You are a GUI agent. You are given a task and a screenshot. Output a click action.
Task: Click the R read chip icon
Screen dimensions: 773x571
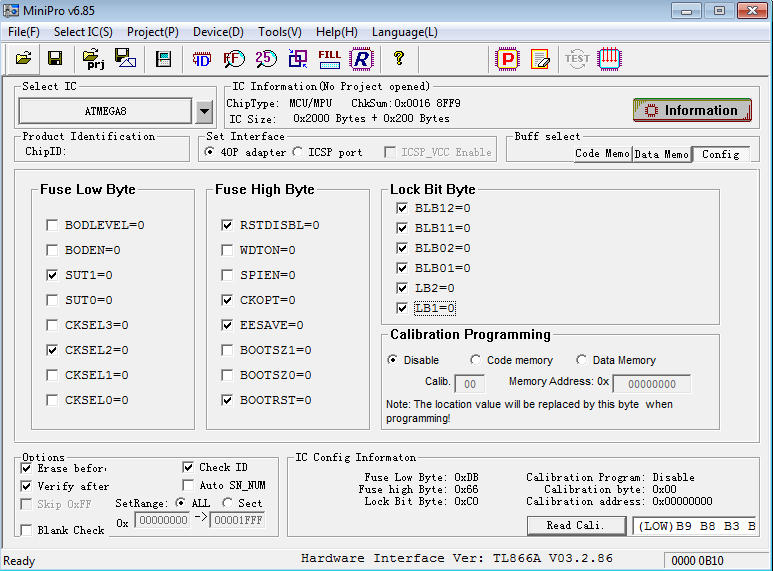click(x=361, y=59)
